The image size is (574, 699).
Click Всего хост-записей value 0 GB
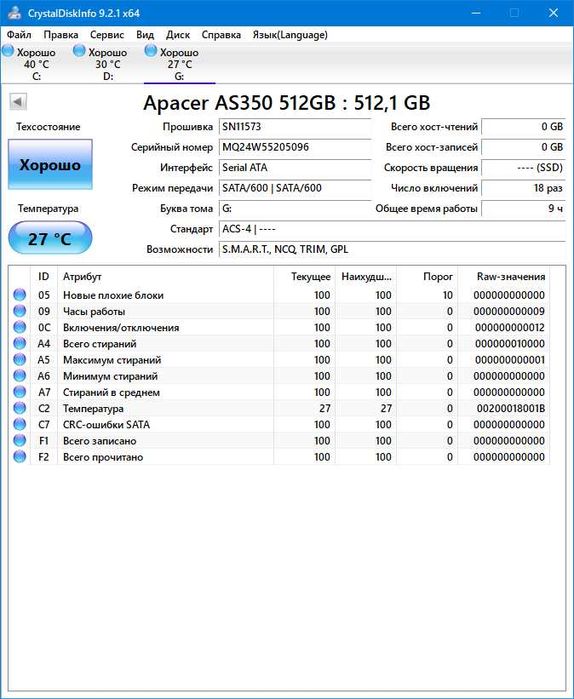click(524, 147)
